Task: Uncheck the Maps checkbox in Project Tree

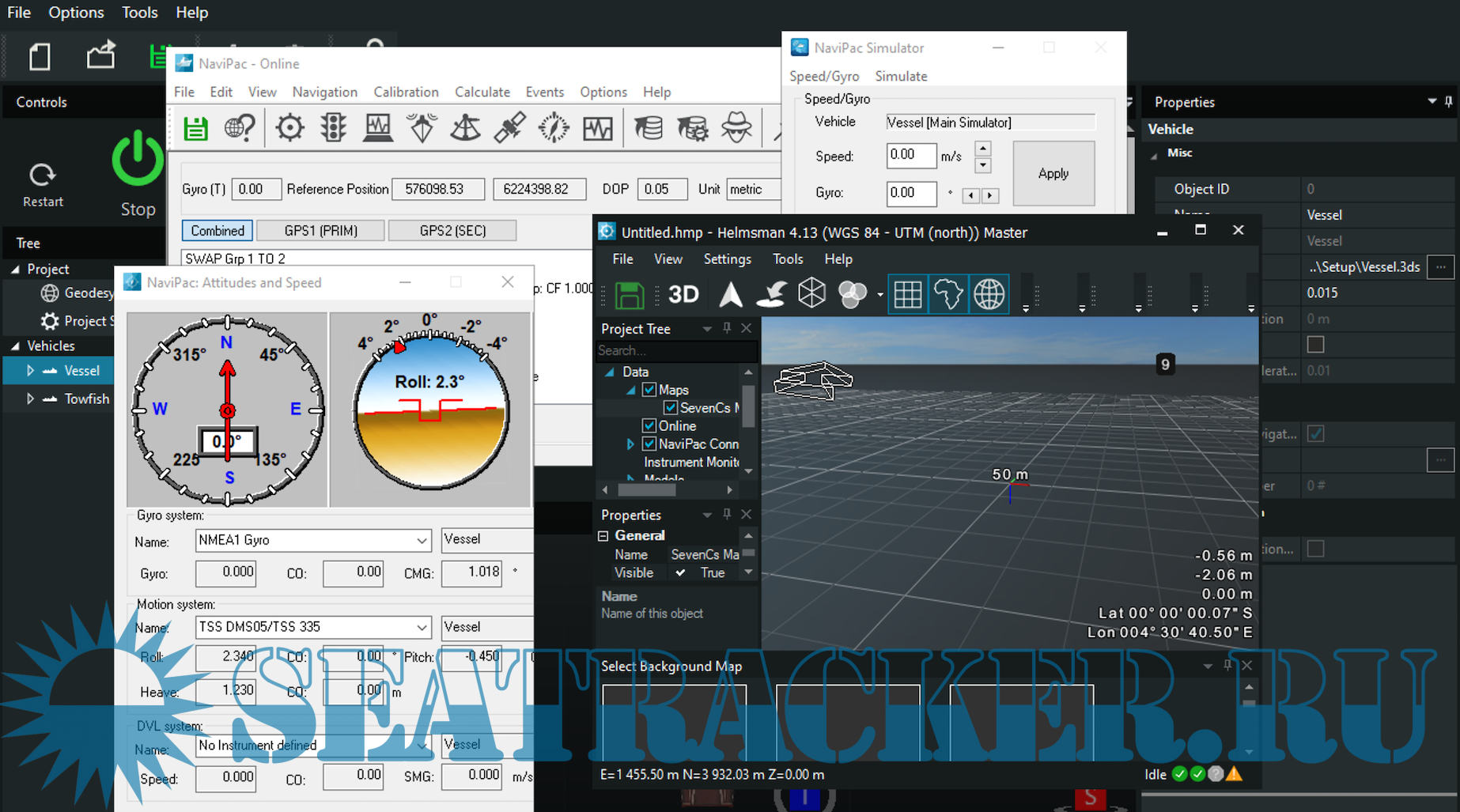Action: [649, 390]
